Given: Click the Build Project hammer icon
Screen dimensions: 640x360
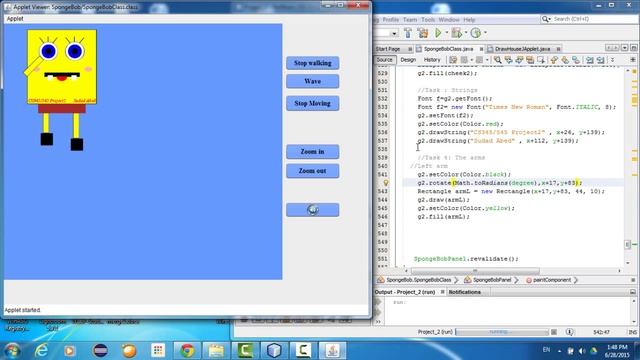Looking at the screenshot, I should (x=408, y=33).
